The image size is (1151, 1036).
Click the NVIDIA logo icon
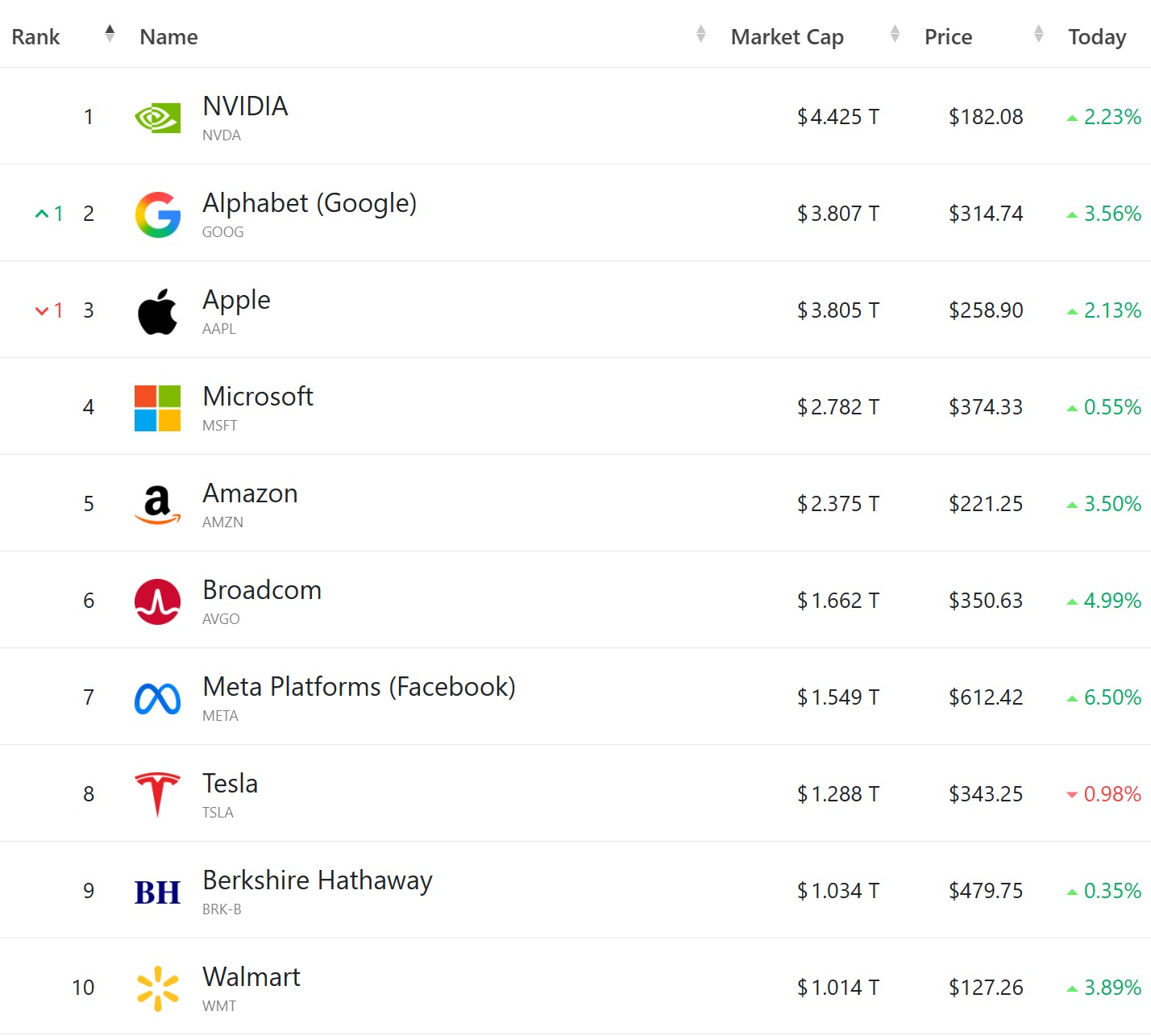coord(157,118)
